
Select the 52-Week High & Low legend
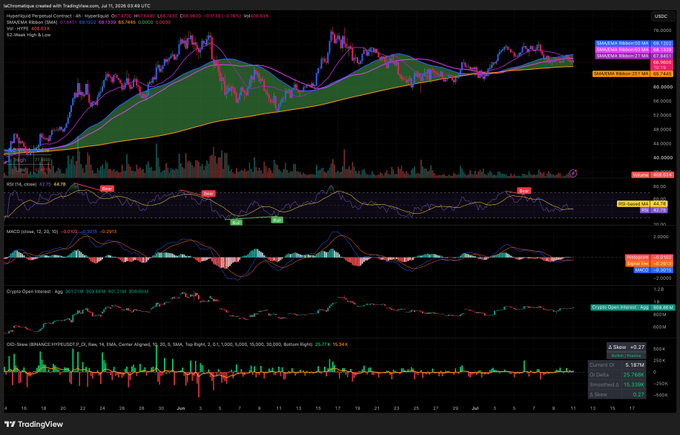28,35
